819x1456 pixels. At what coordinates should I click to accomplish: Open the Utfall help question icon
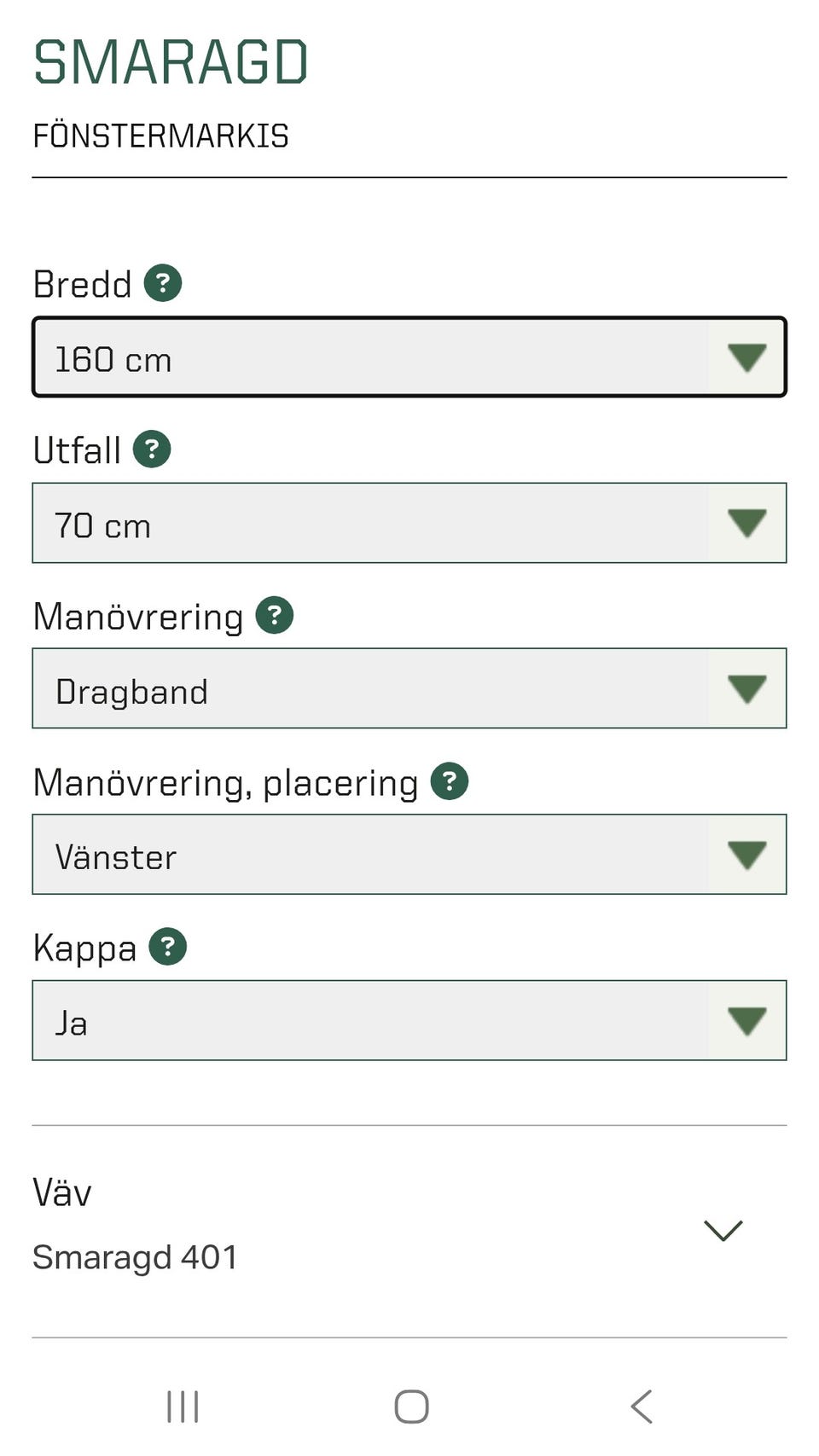(152, 450)
